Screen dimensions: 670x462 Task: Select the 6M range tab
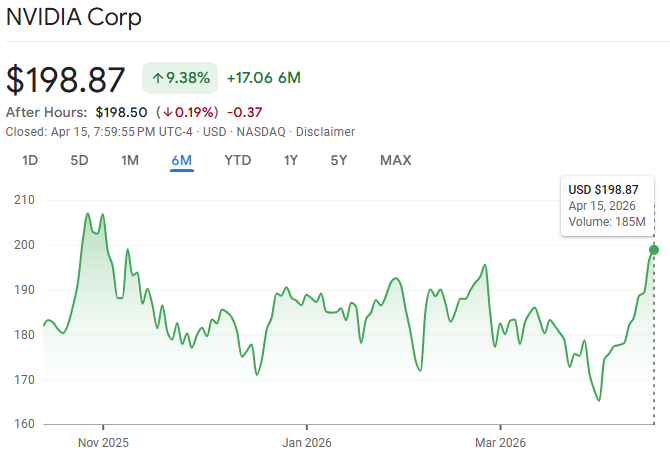182,160
